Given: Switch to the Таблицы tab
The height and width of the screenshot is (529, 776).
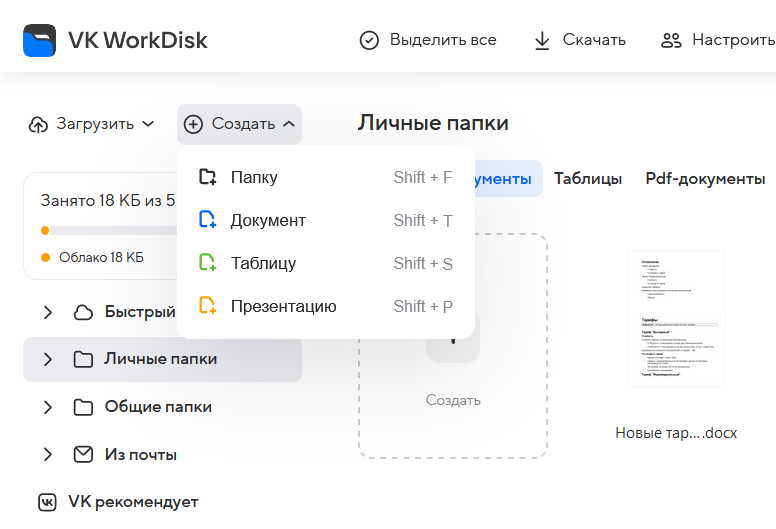Looking at the screenshot, I should [x=588, y=179].
